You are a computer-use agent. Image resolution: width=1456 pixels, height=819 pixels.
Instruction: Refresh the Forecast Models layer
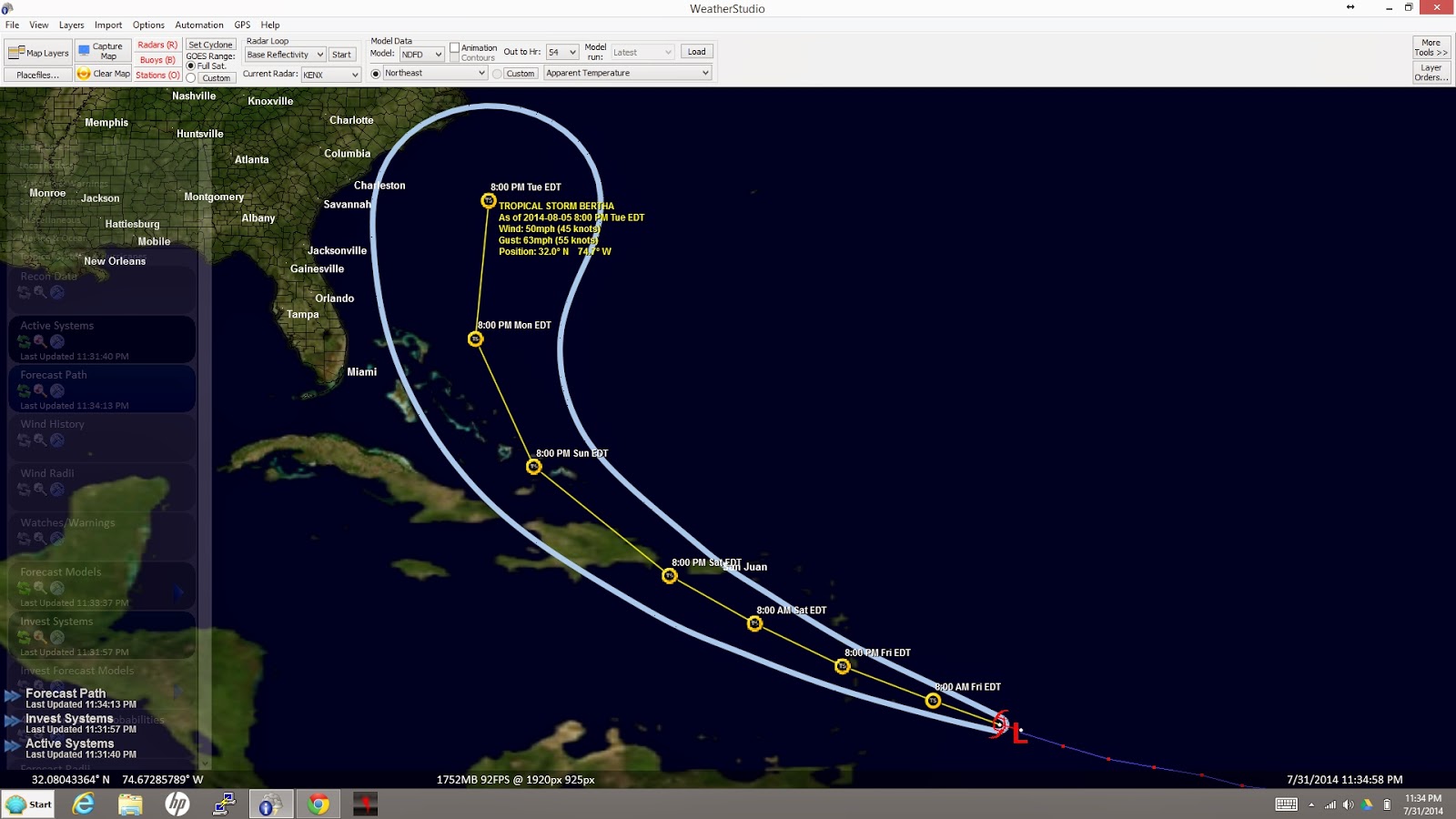(x=25, y=588)
